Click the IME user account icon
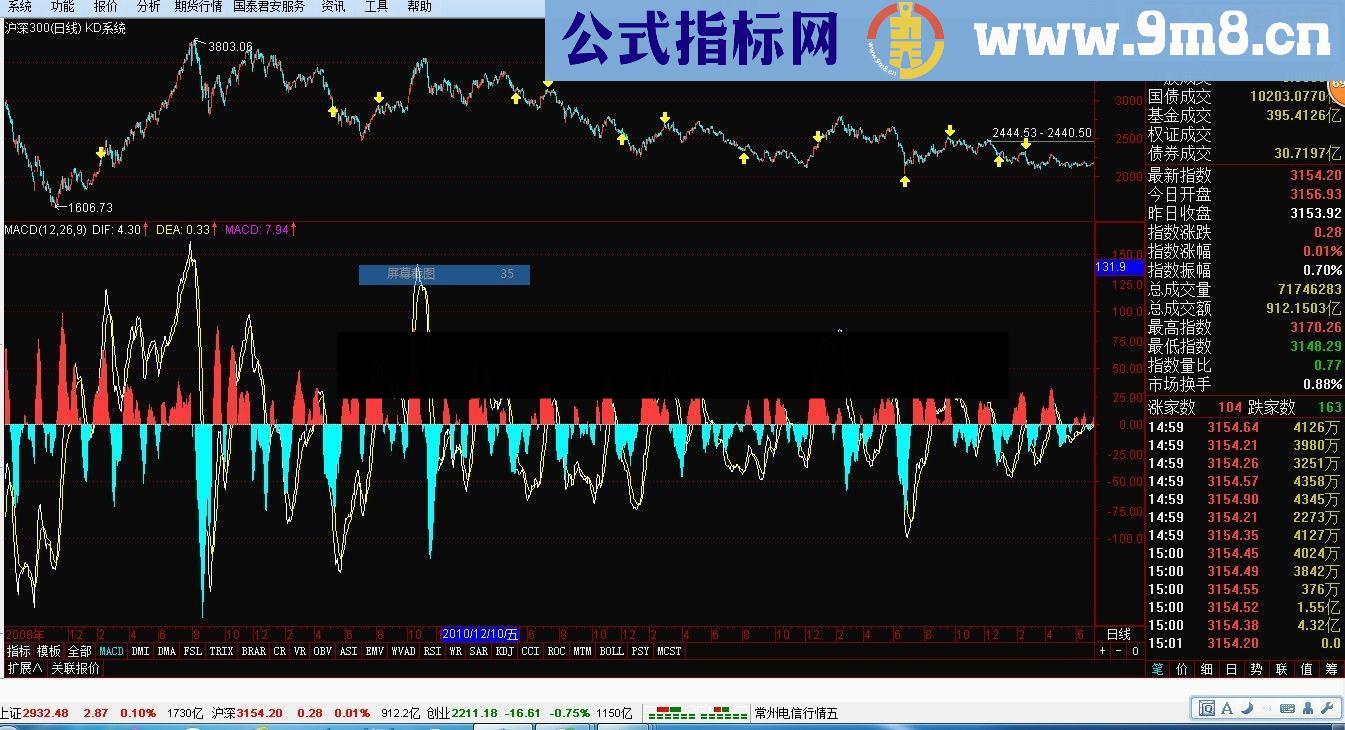This screenshot has height=730, width=1345. [1307, 709]
